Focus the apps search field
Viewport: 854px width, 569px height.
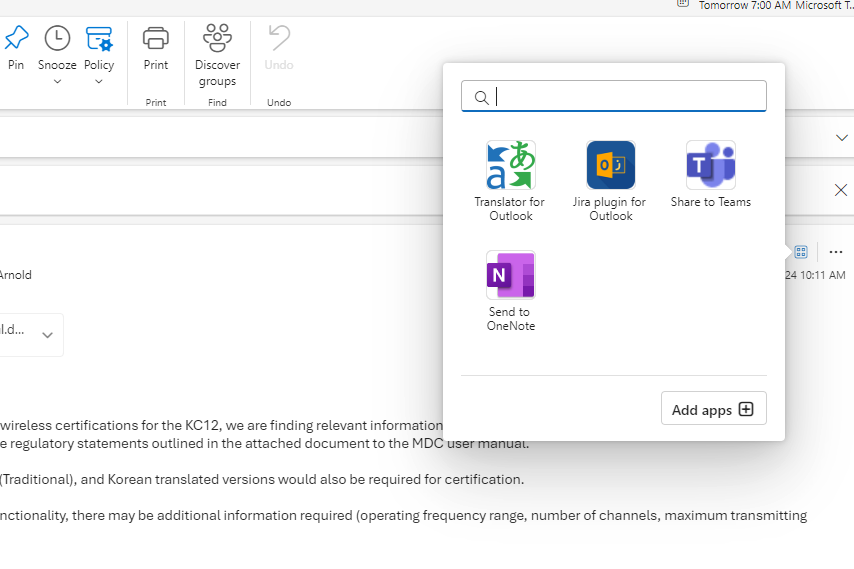click(x=614, y=96)
